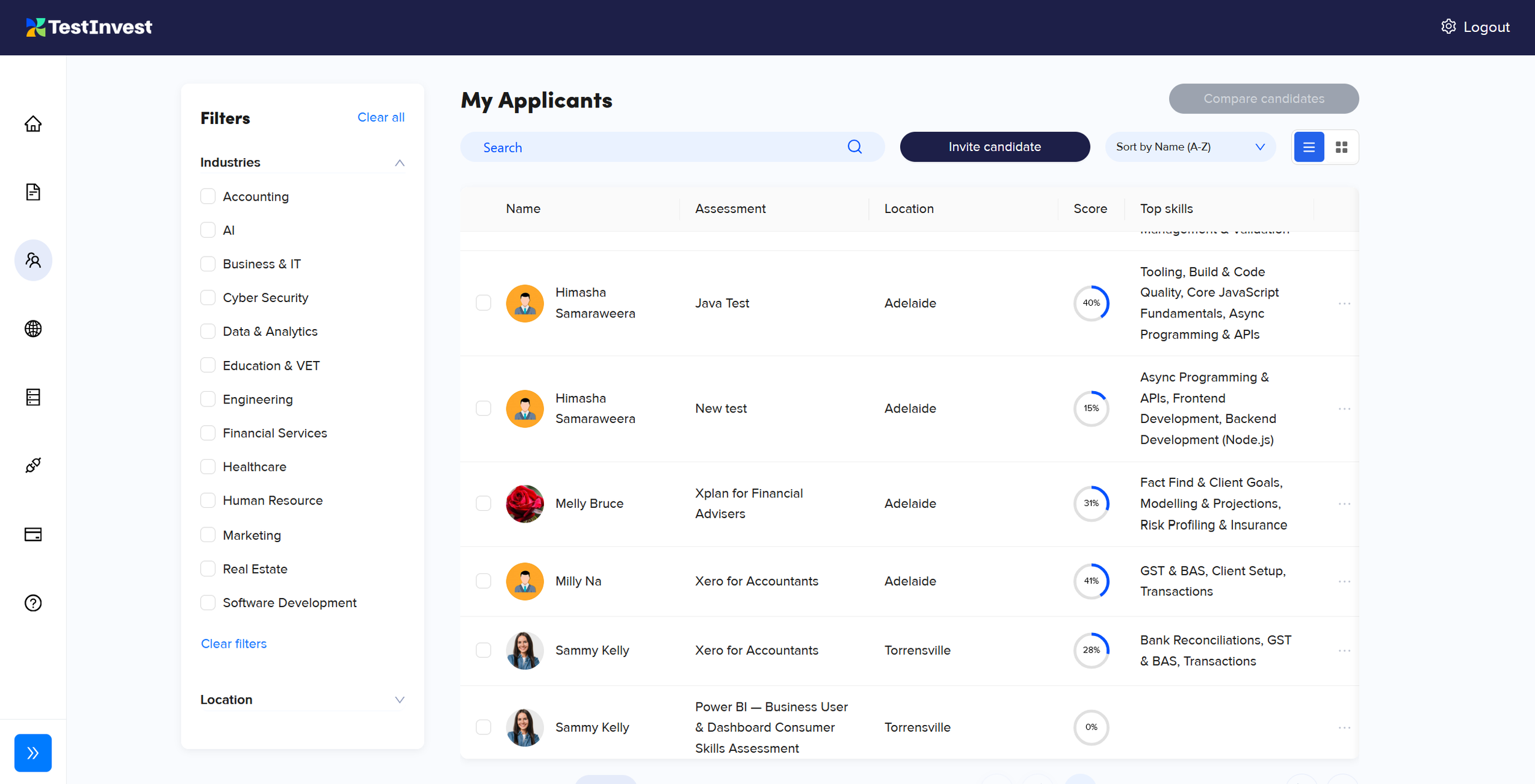Click Sammy Kelly's avatar in Xero row
Image resolution: width=1535 pixels, height=784 pixels.
coord(525,651)
